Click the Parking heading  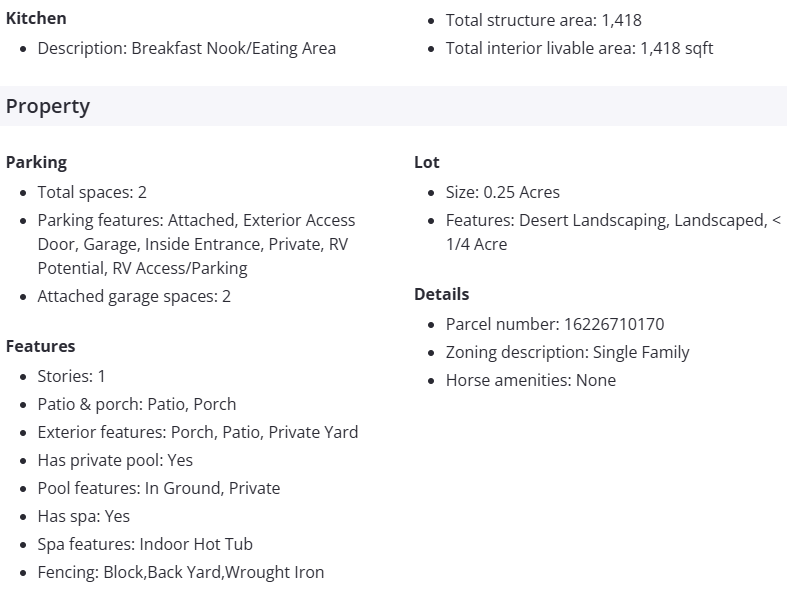coord(36,162)
